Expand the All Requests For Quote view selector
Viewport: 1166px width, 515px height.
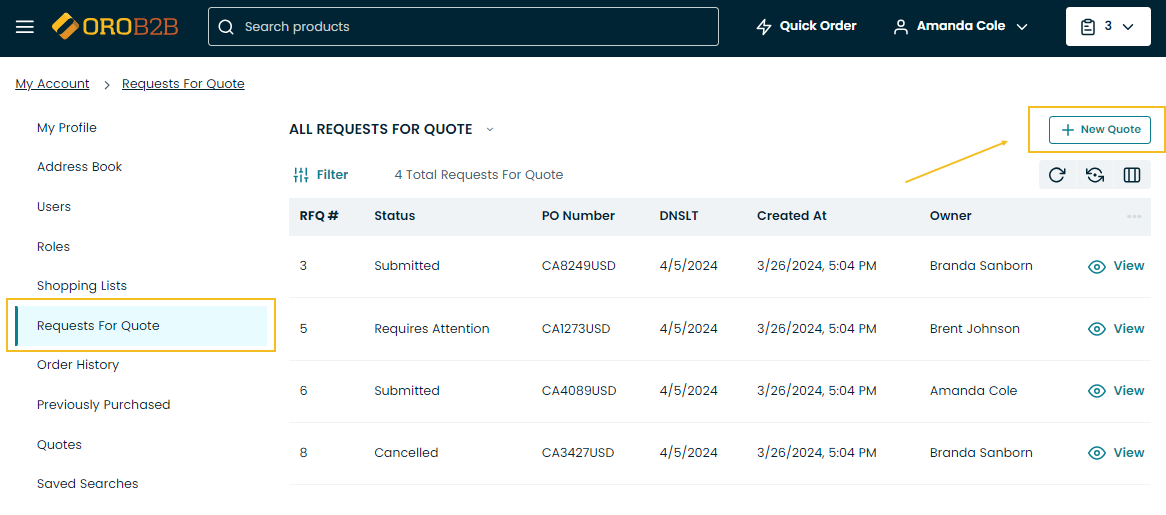coord(490,129)
